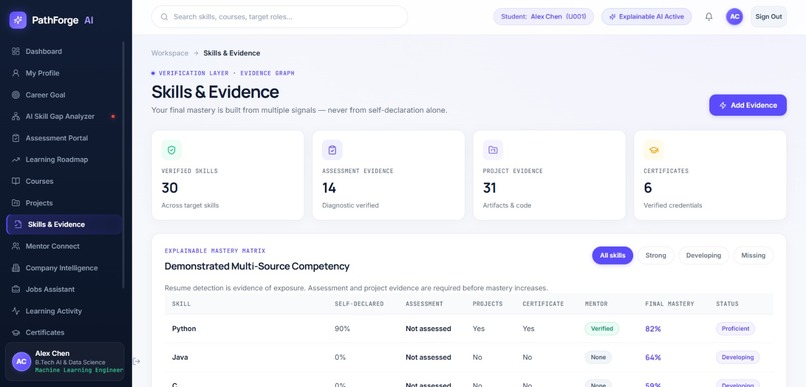Image resolution: width=806 pixels, height=387 pixels.
Task: Click the red alert dot beside Skill Gap Analyzer
Action: (113, 116)
